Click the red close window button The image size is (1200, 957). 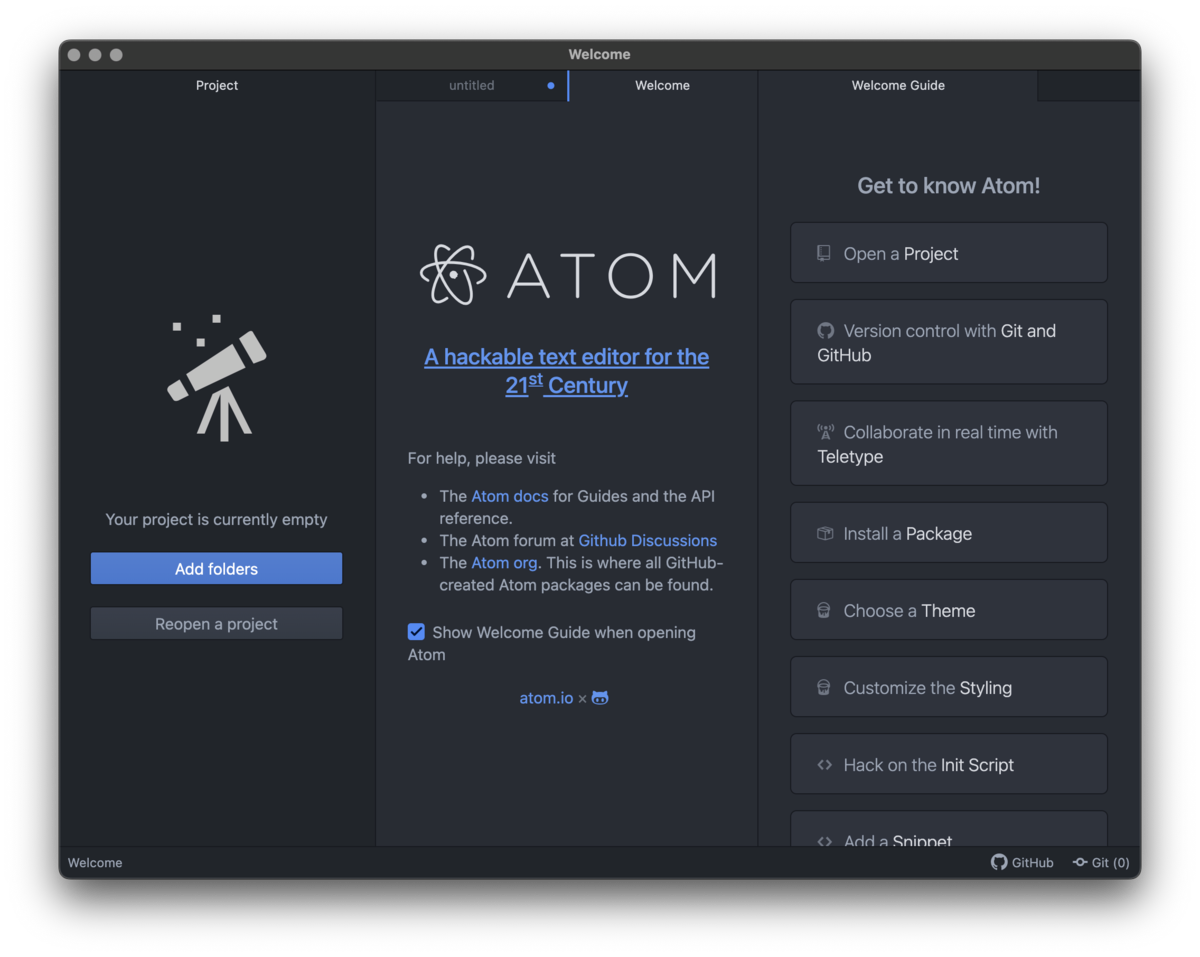pos(74,55)
